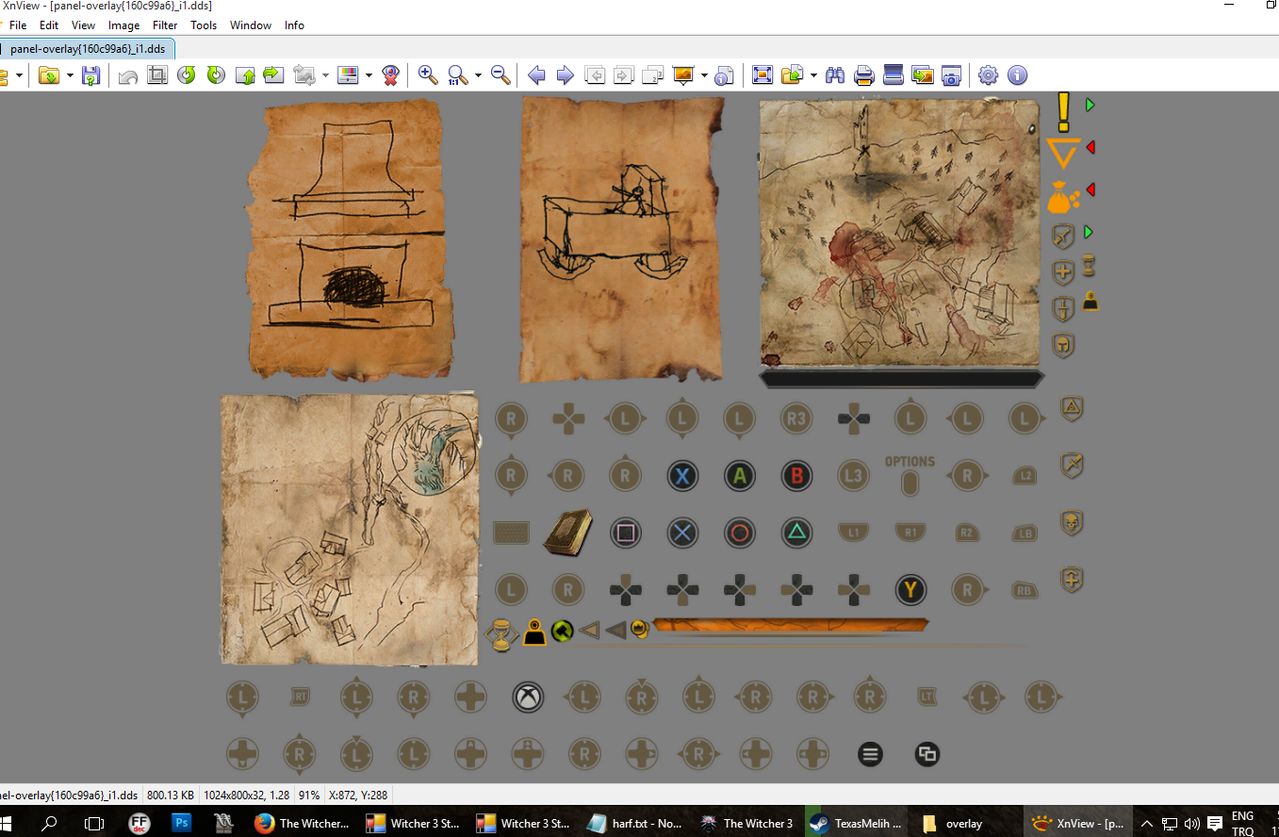Open the Image menu
The width and height of the screenshot is (1279, 837).
coord(124,25)
